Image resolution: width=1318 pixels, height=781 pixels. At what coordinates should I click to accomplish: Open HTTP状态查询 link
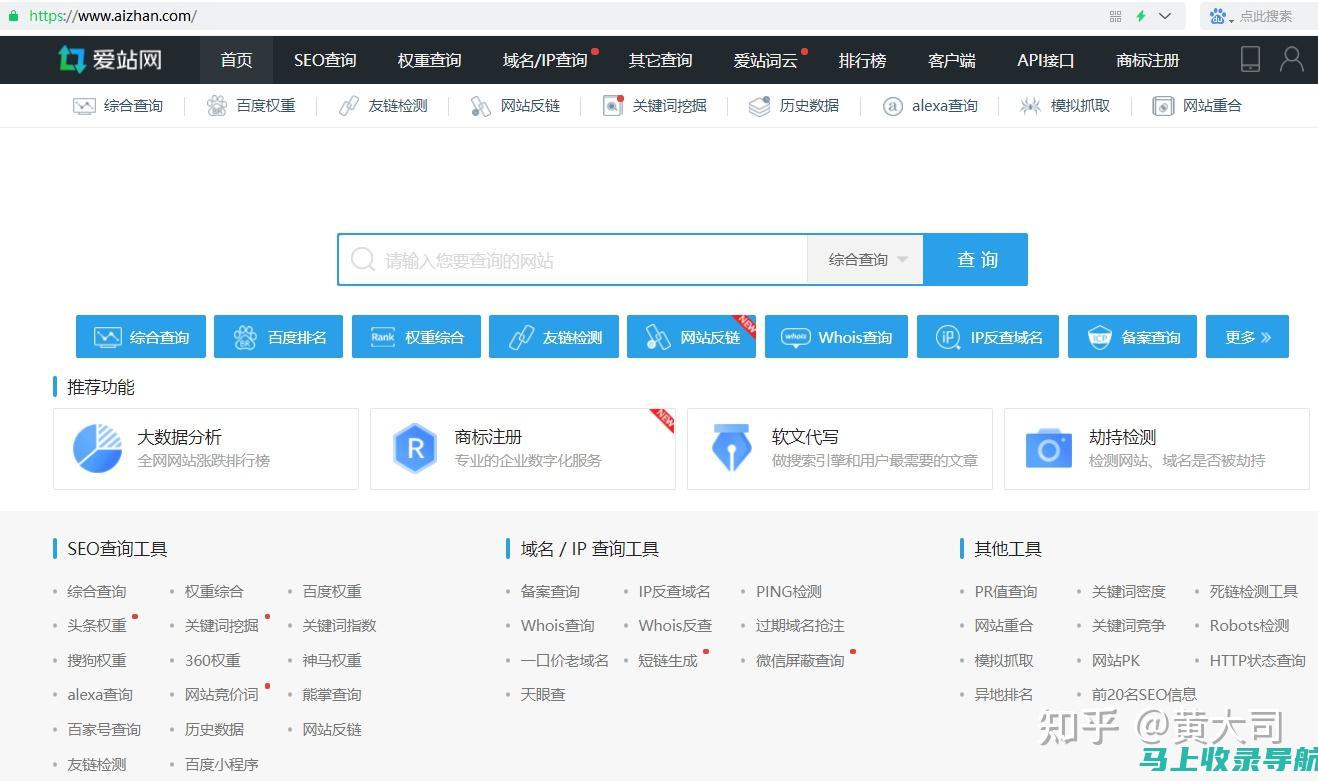[x=1258, y=660]
